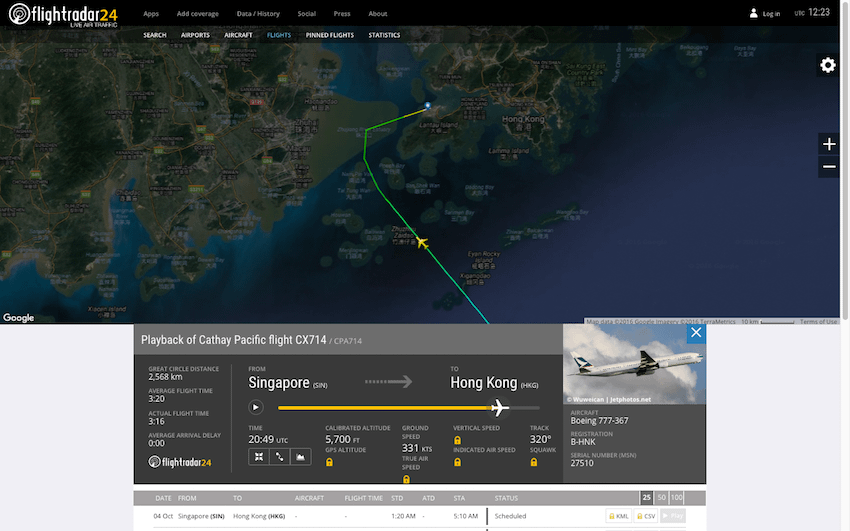Zoom in the map with plus button
The image size is (850, 531).
pyautogui.click(x=828, y=144)
